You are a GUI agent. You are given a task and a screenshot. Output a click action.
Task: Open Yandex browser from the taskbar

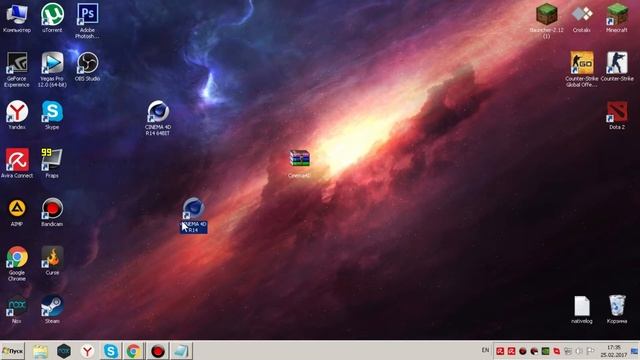(87, 351)
